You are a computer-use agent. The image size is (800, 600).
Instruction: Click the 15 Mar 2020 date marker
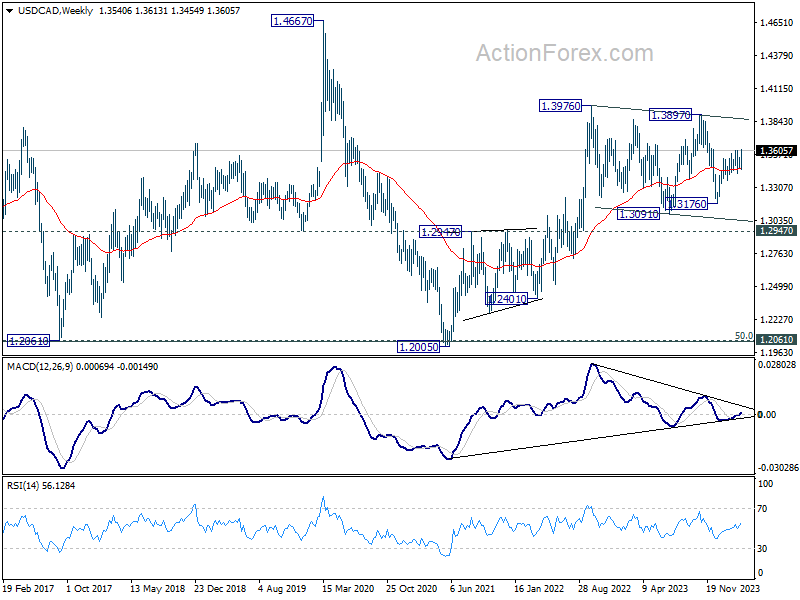(347, 588)
